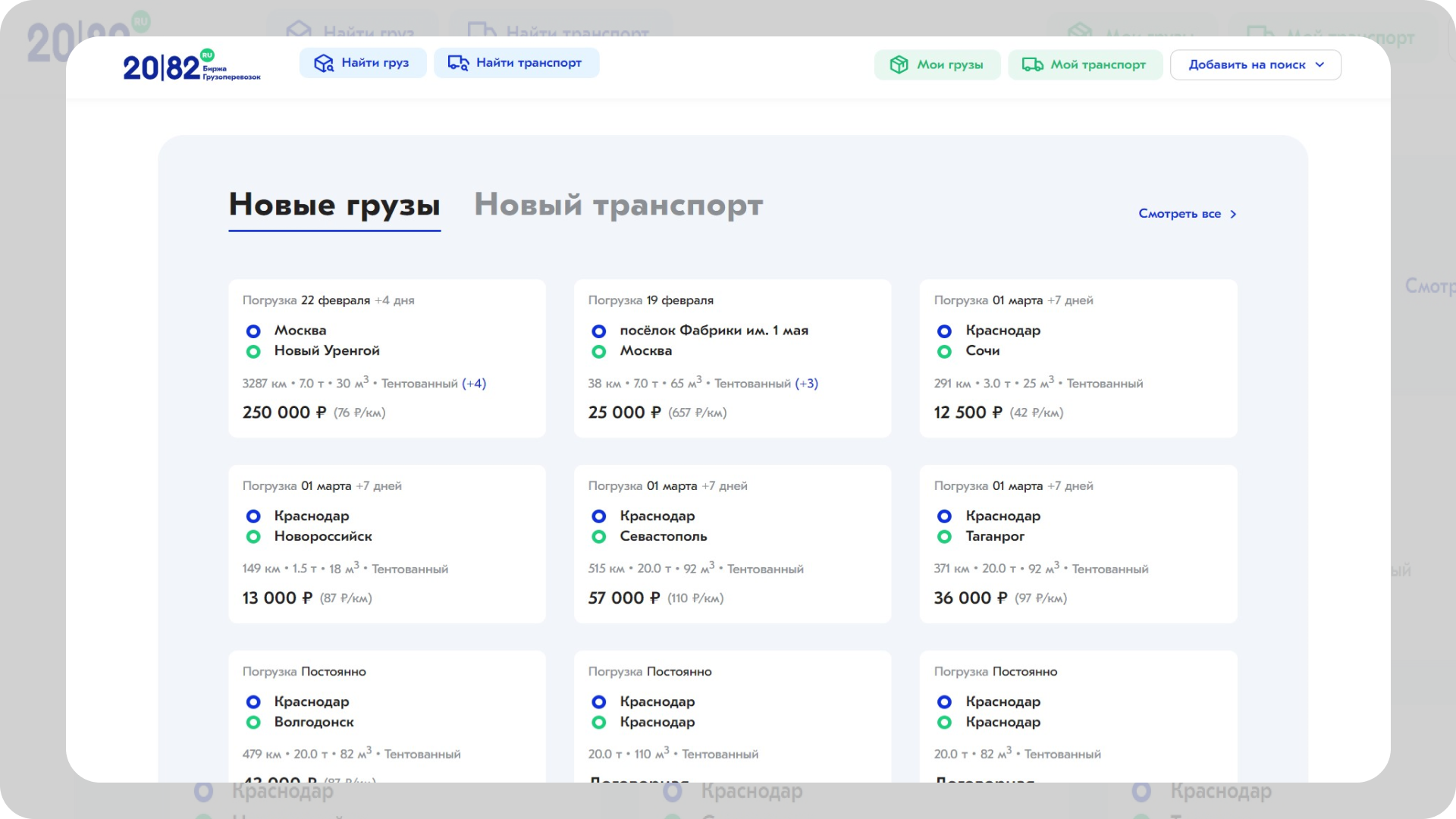Click the price 57 000 ₽

point(624,598)
